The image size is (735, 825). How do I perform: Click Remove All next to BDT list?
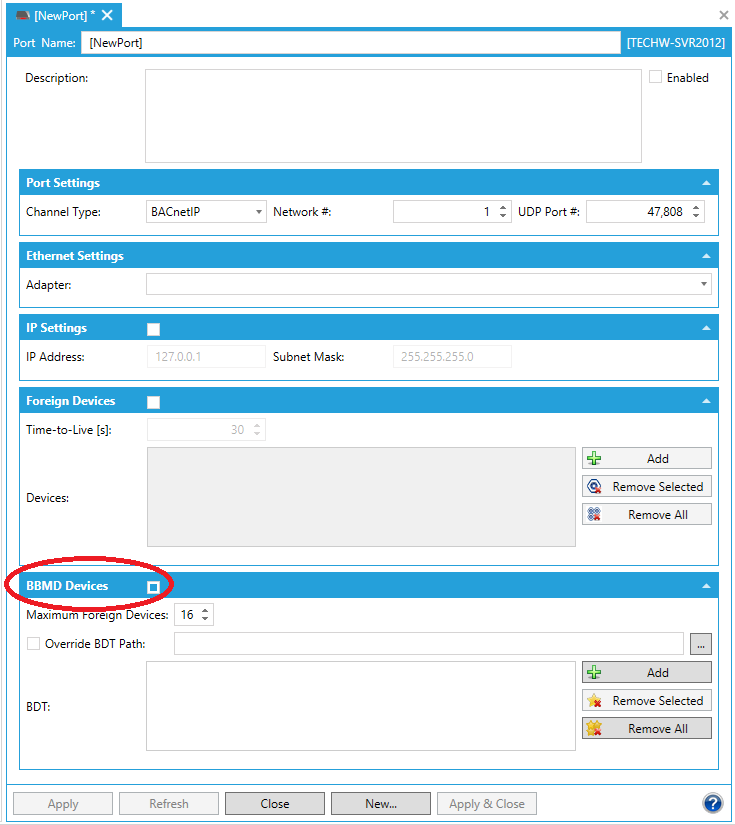pyautogui.click(x=646, y=729)
